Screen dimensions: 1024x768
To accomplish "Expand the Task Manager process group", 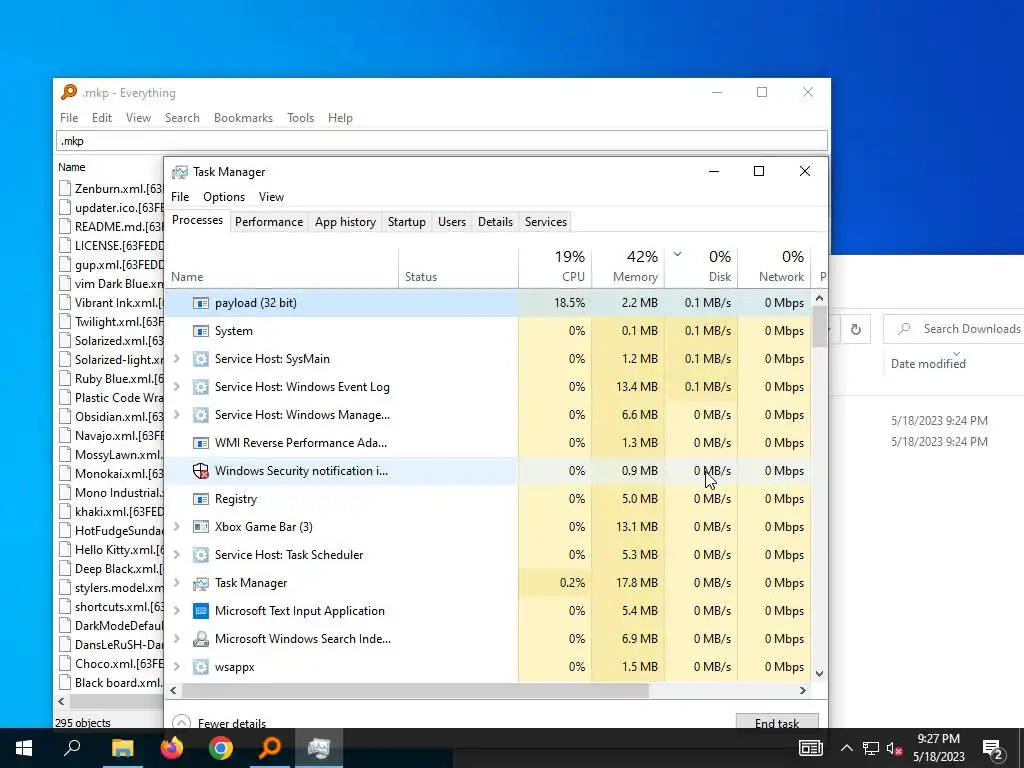I will coord(176,583).
